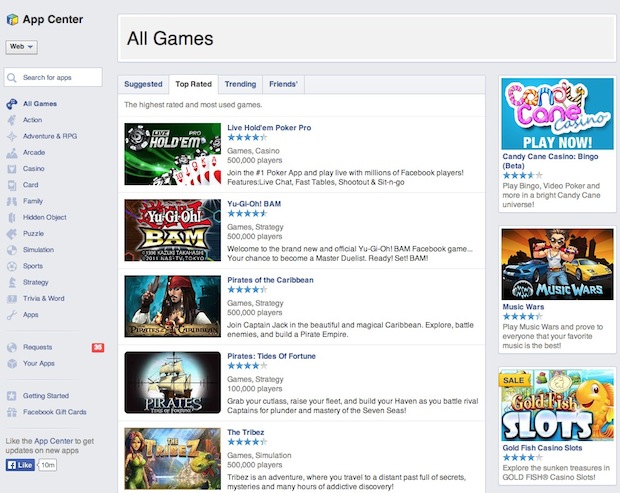Click the App Center cube icon
The image size is (620, 493).
(x=11, y=19)
